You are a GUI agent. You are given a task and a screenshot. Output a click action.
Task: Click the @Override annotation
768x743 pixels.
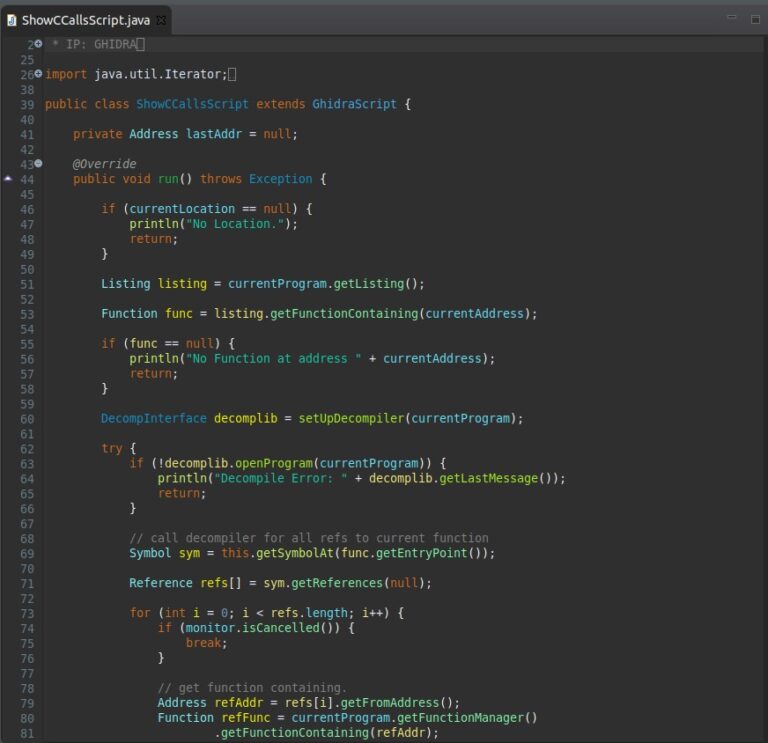(104, 164)
